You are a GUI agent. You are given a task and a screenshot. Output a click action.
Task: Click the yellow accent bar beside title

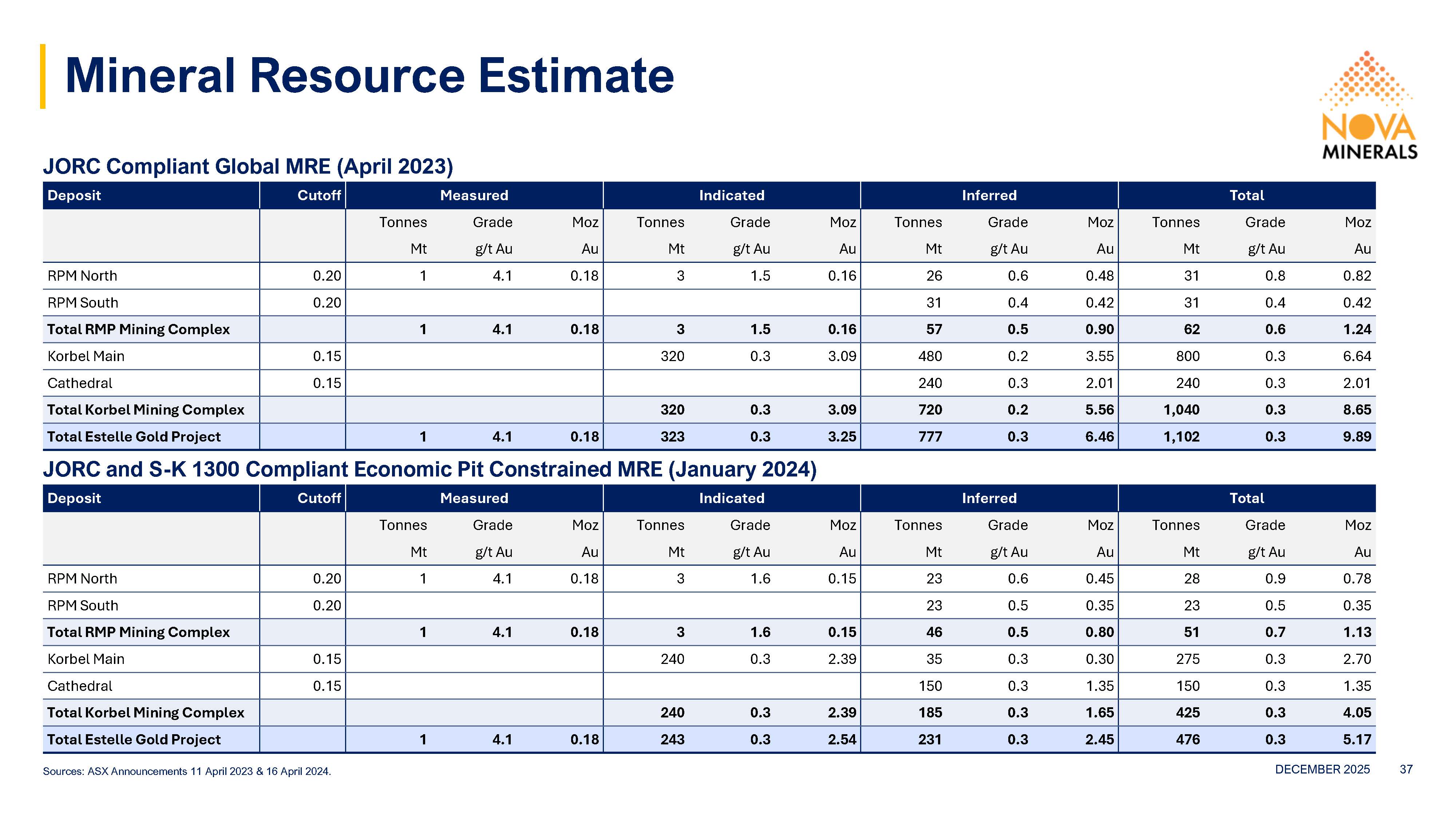[x=43, y=76]
